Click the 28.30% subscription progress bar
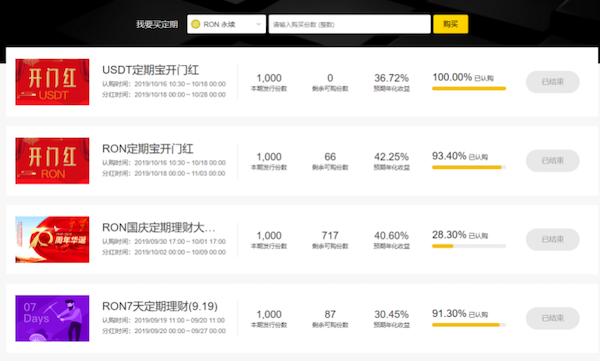Screen dimensions: 600x361 [x=469, y=246]
